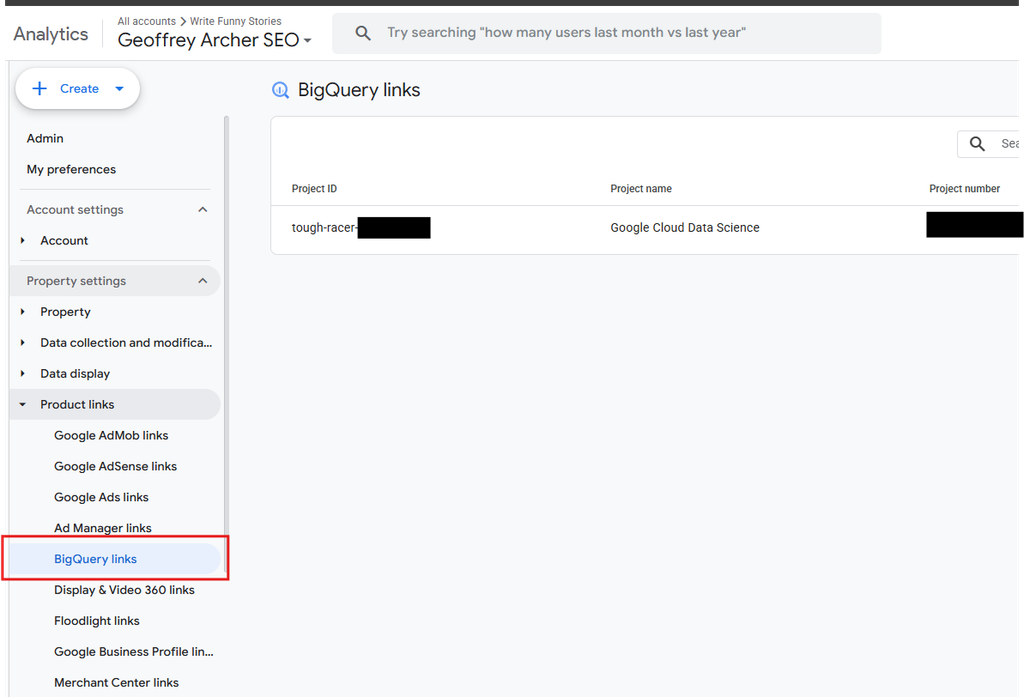Click the Project name column header
Image resolution: width=1024 pixels, height=697 pixels.
[641, 189]
